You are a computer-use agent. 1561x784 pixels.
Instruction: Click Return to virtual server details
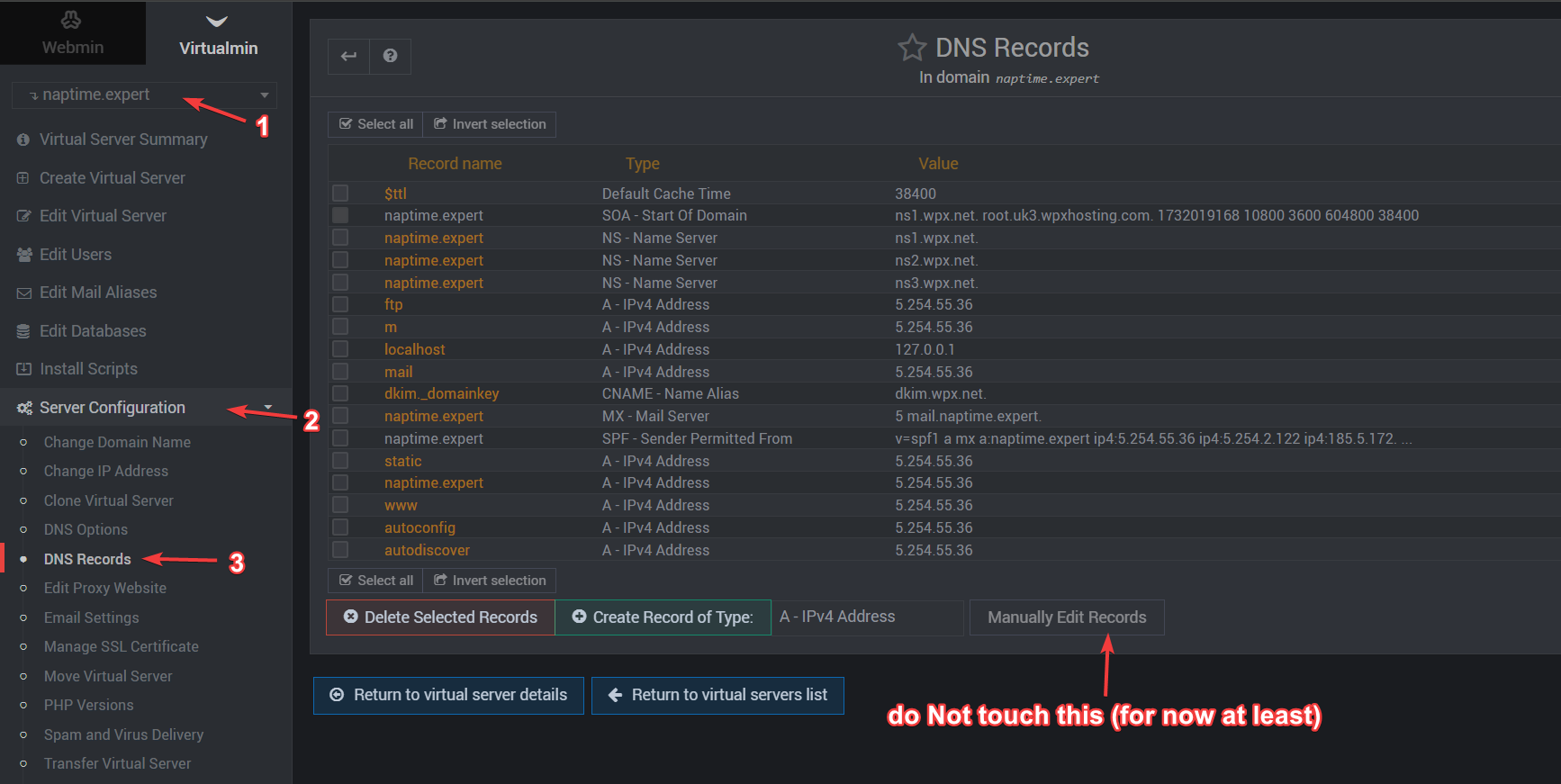coord(448,696)
